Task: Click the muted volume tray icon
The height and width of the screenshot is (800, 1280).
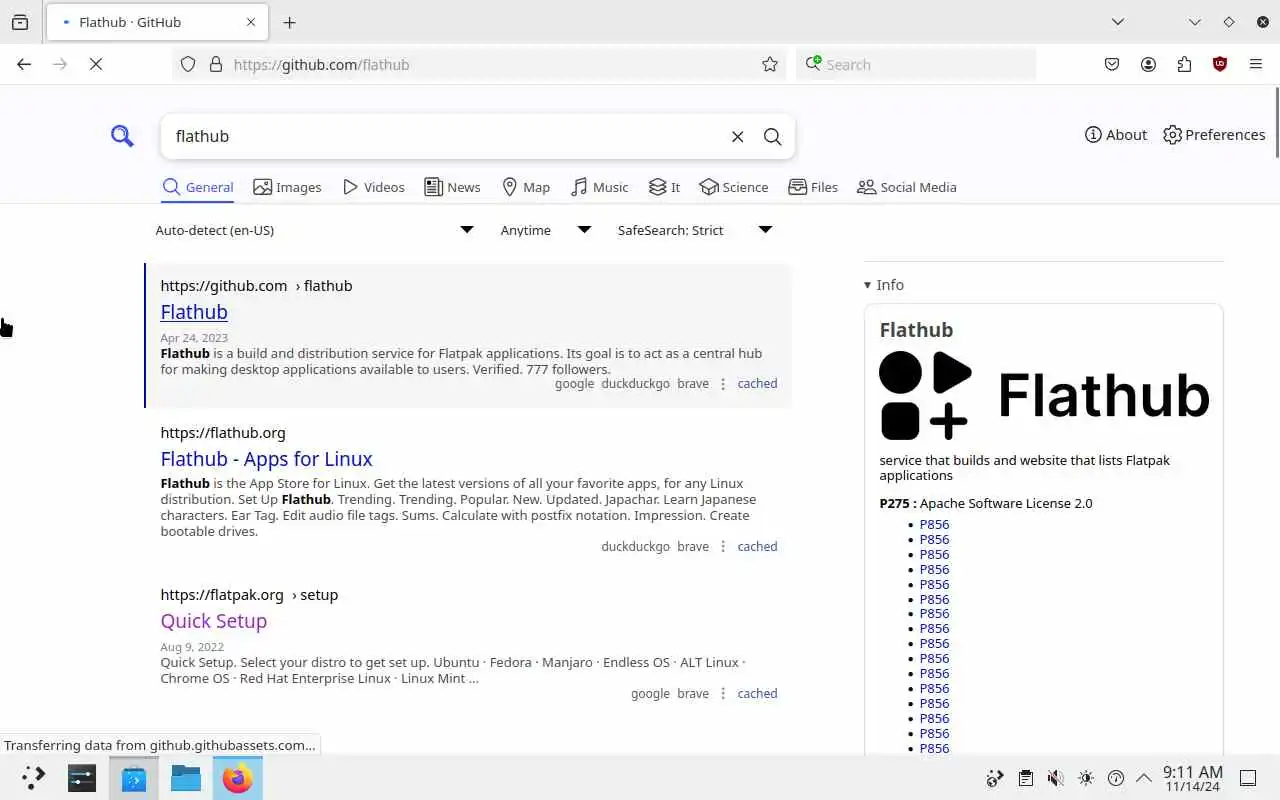Action: click(x=1055, y=778)
